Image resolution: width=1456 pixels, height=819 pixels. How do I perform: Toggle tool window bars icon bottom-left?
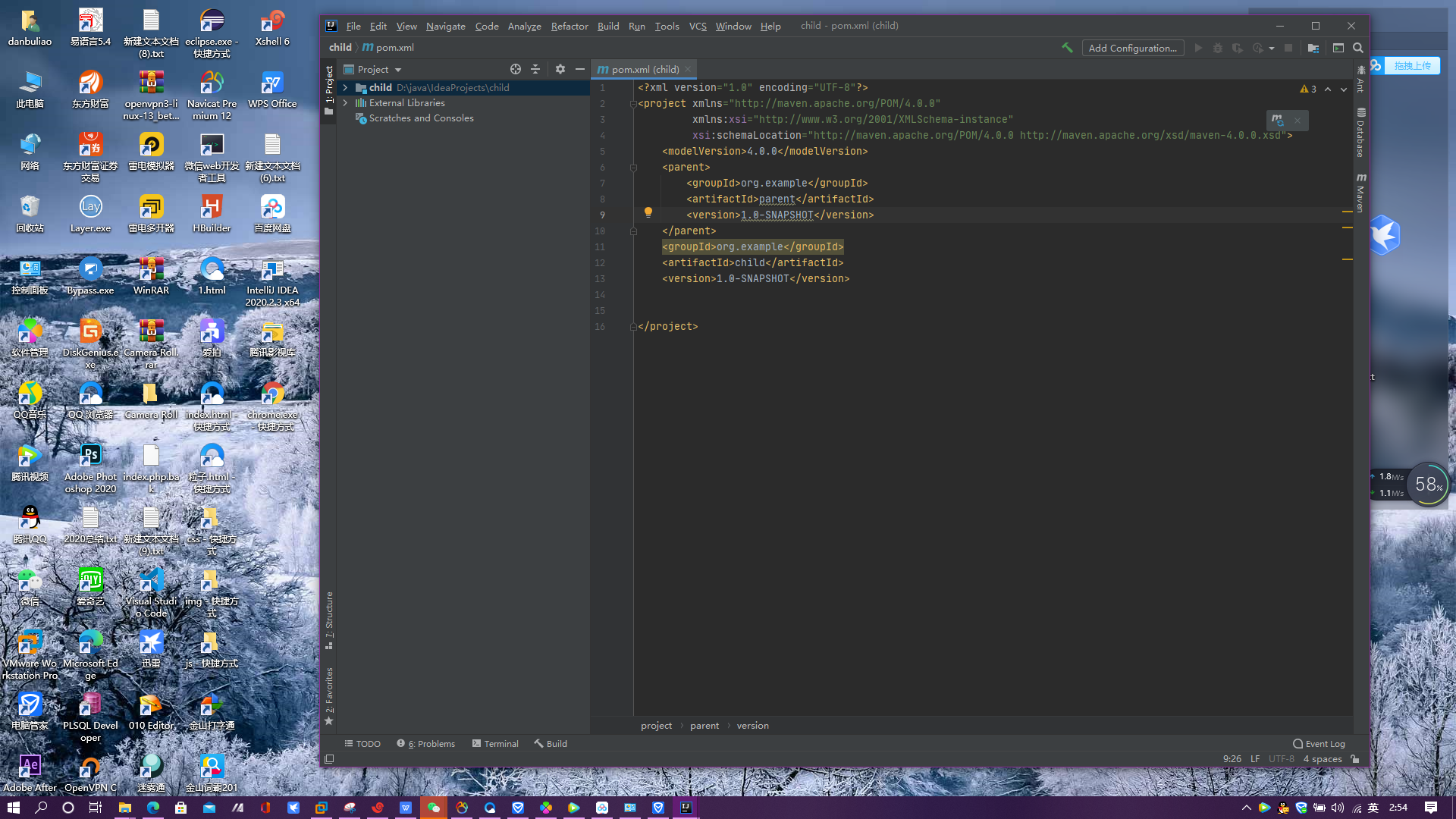329,759
